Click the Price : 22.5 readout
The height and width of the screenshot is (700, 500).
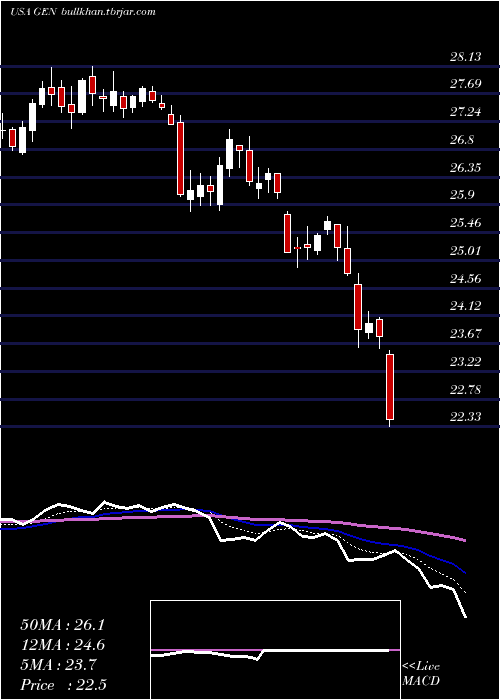[63, 685]
